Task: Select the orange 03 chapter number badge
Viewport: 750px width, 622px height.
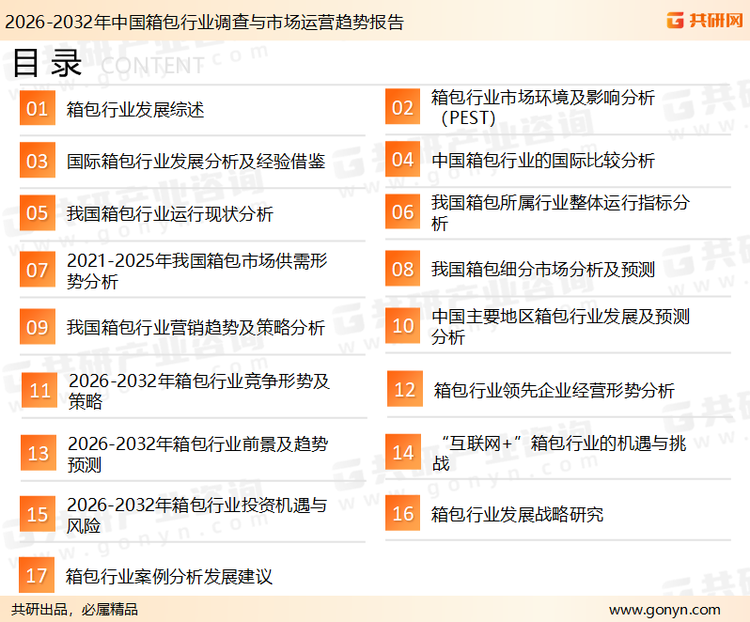Action: [37, 160]
